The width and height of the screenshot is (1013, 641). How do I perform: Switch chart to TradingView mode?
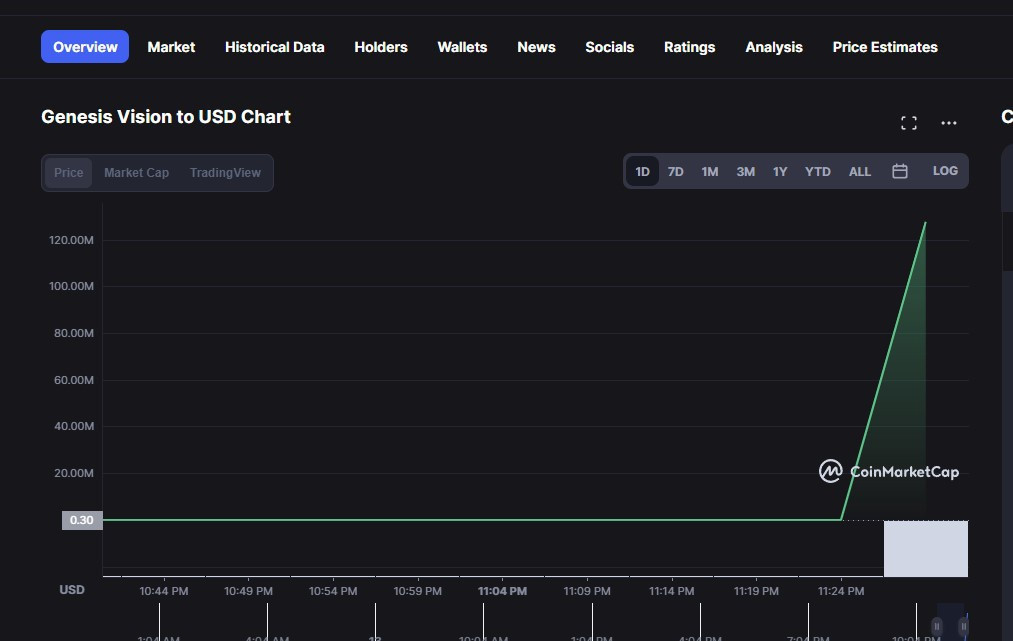point(225,173)
